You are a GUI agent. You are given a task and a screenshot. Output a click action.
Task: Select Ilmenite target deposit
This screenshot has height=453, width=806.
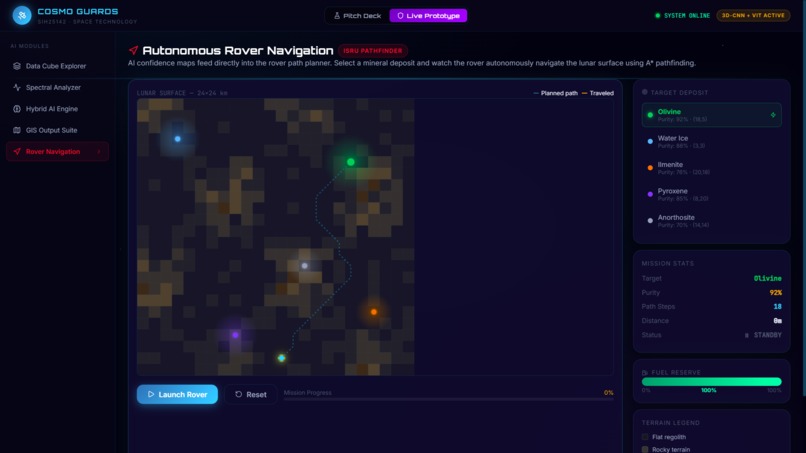pyautogui.click(x=711, y=168)
